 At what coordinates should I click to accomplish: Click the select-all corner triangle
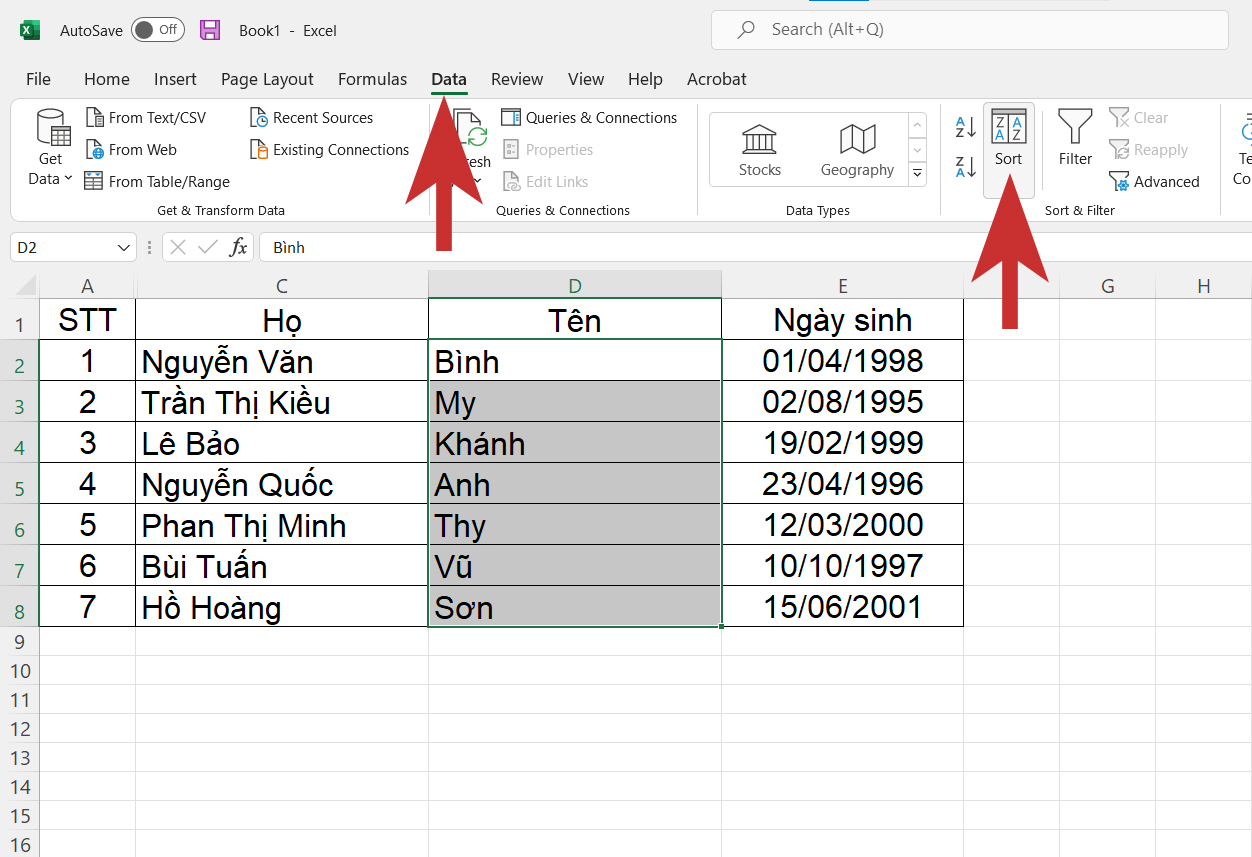click(26, 288)
